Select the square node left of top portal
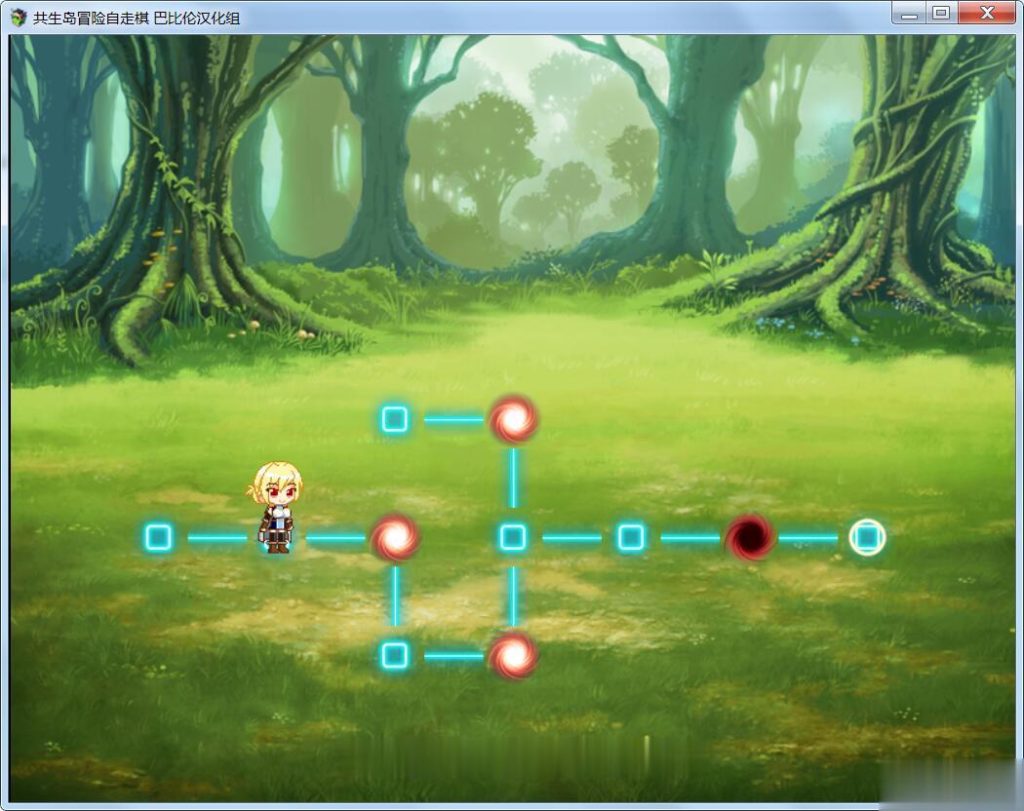 click(x=395, y=420)
